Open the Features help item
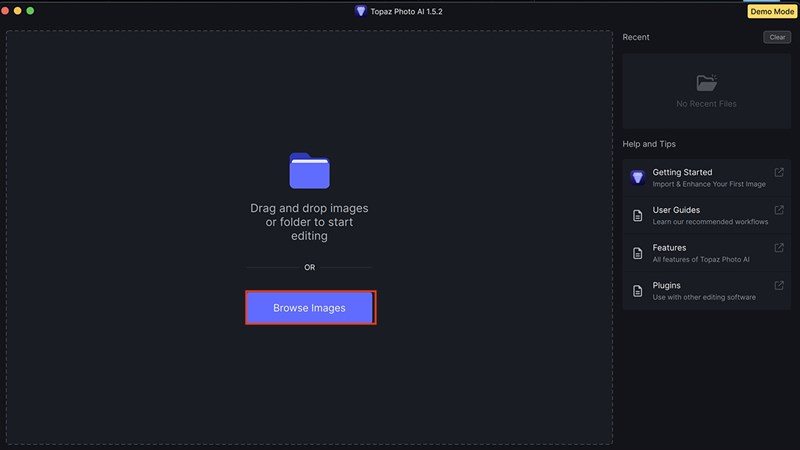 pyautogui.click(x=706, y=253)
